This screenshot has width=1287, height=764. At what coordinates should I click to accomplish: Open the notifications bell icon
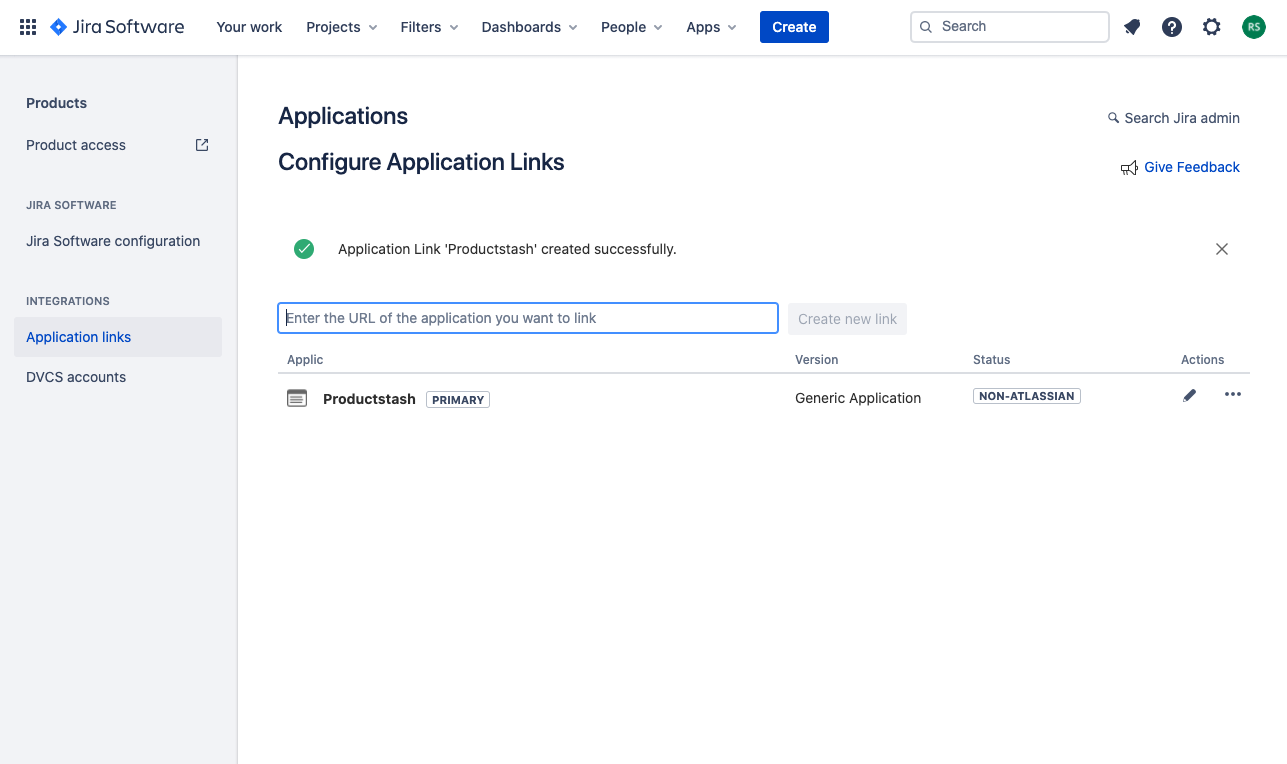pyautogui.click(x=1132, y=27)
